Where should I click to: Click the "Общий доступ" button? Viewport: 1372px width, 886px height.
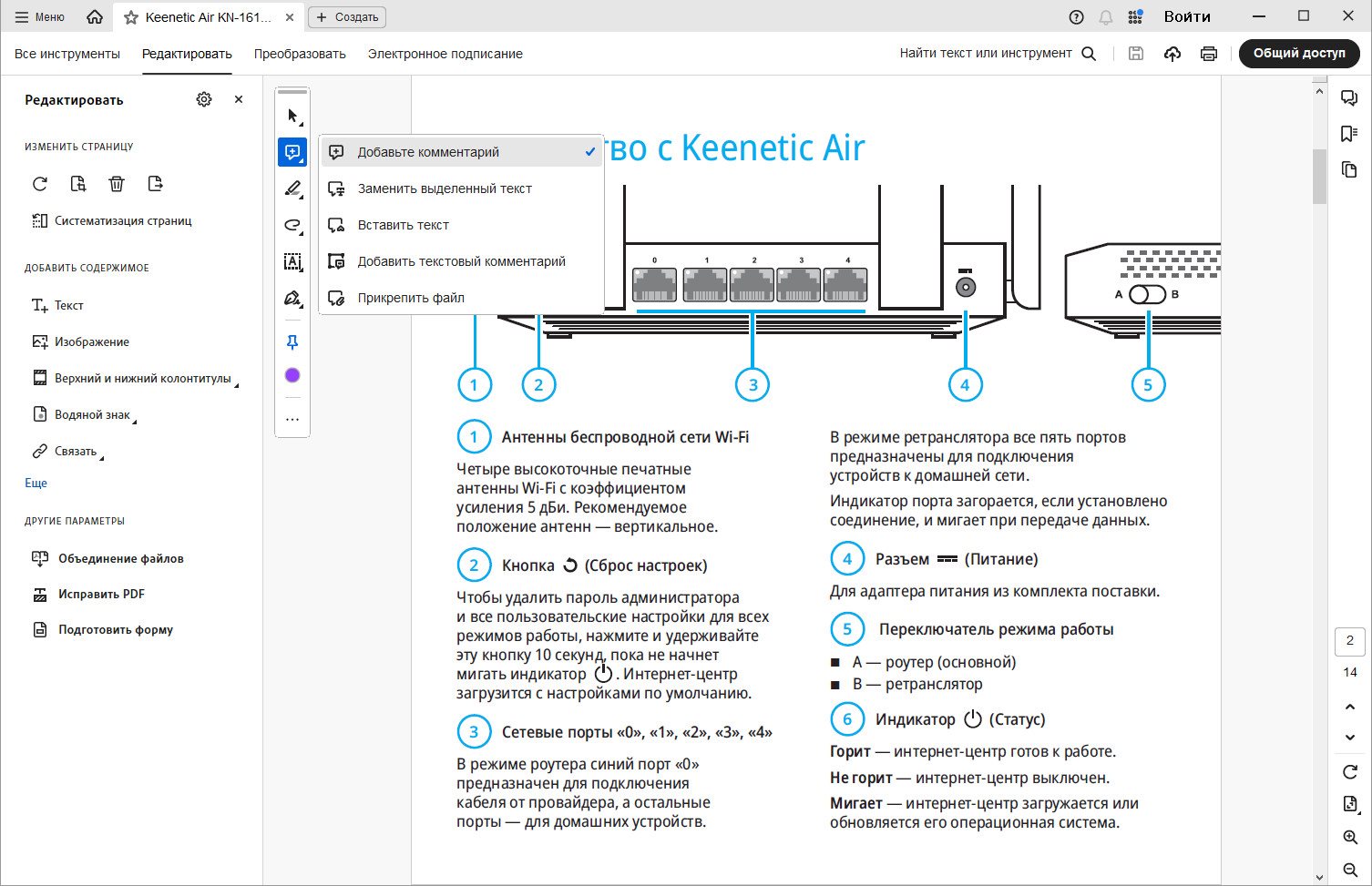click(x=1299, y=53)
